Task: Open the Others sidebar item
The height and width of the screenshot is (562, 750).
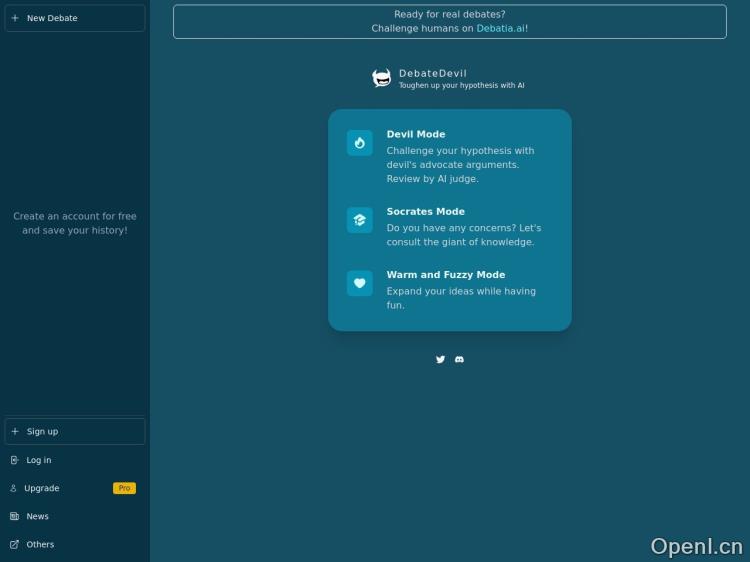Action: 40,544
